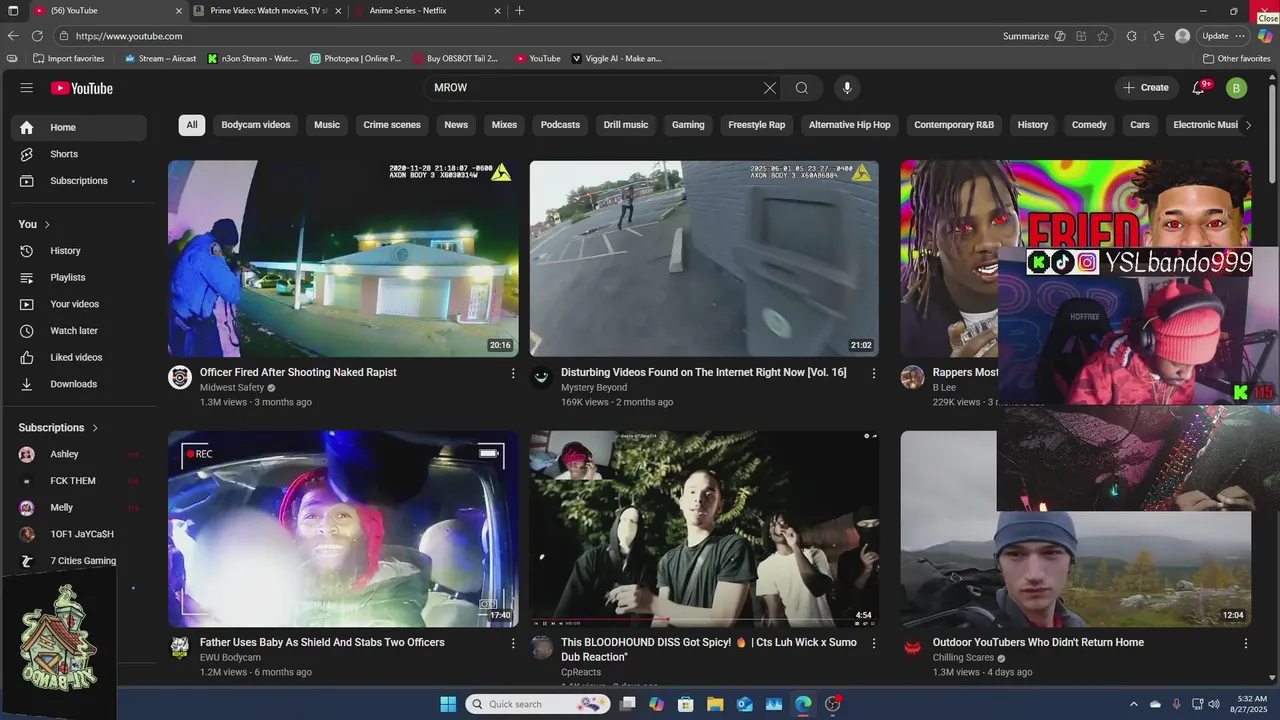Expand the You section chevron

pyautogui.click(x=47, y=225)
